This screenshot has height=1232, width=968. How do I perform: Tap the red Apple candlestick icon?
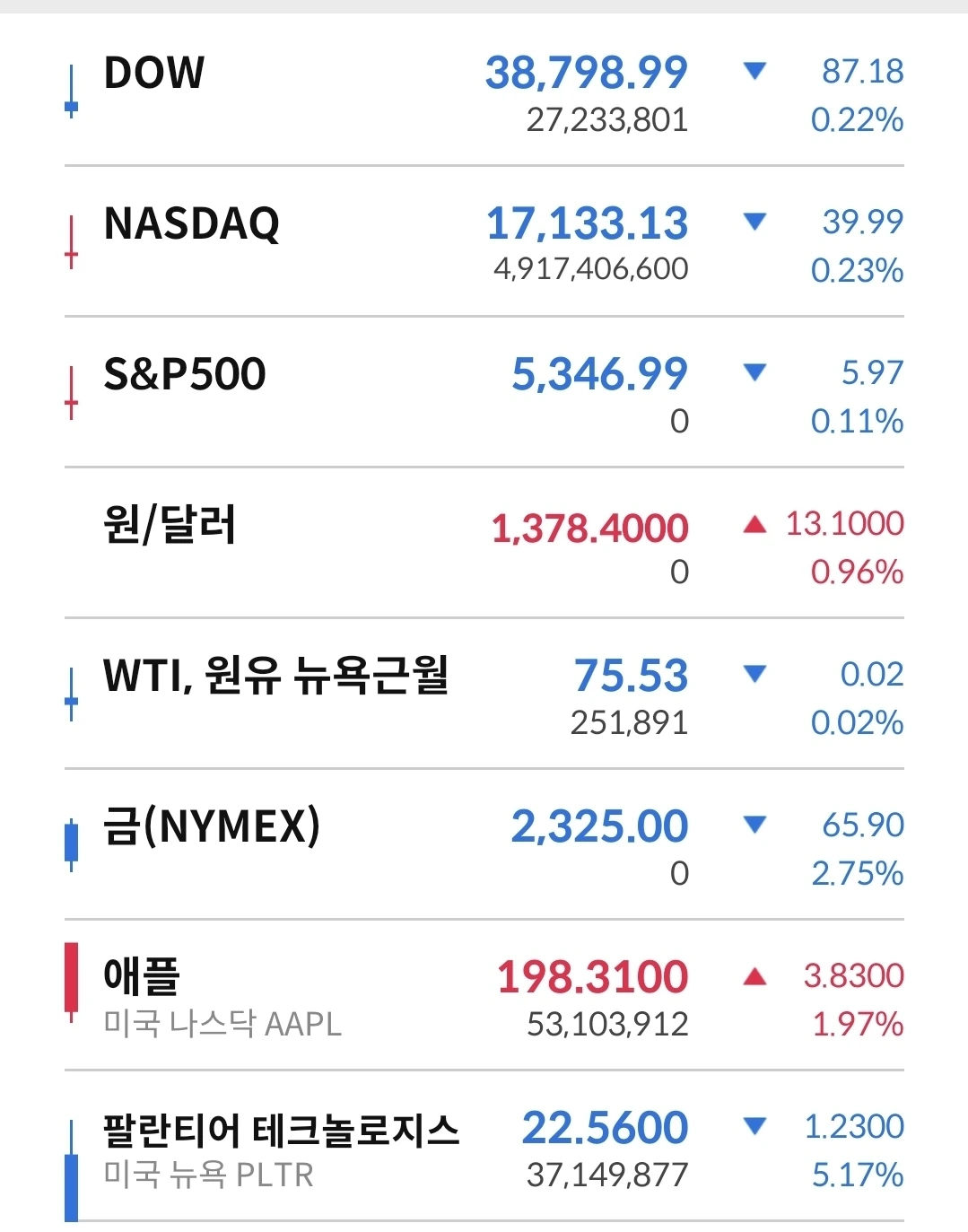coord(72,983)
